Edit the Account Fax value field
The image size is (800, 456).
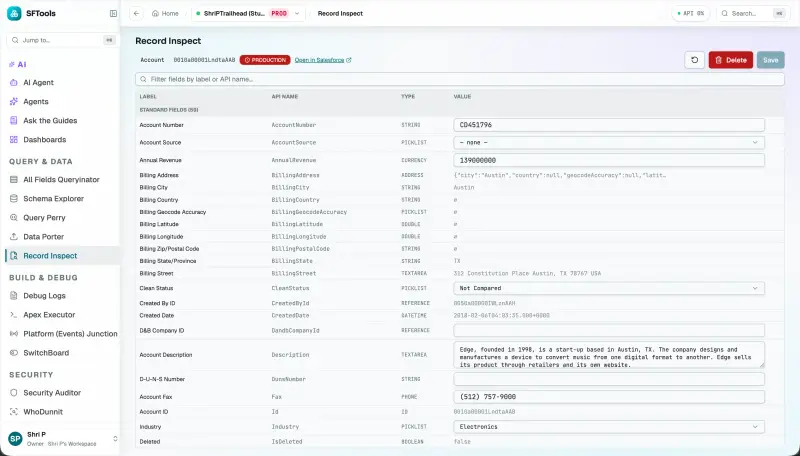click(x=609, y=397)
